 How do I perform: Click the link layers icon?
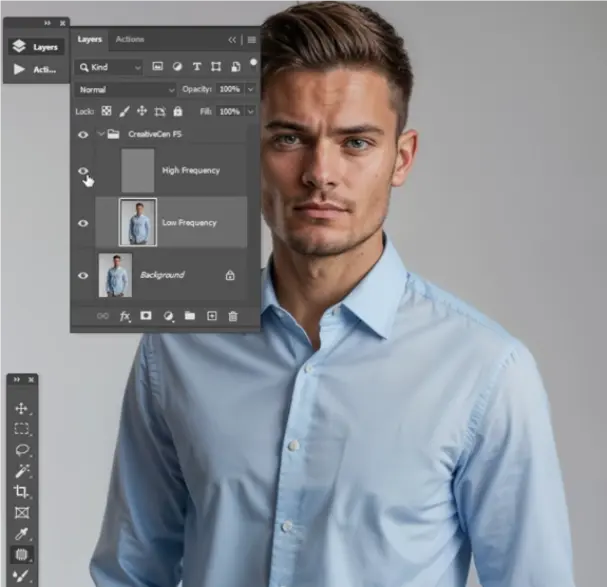point(103,316)
